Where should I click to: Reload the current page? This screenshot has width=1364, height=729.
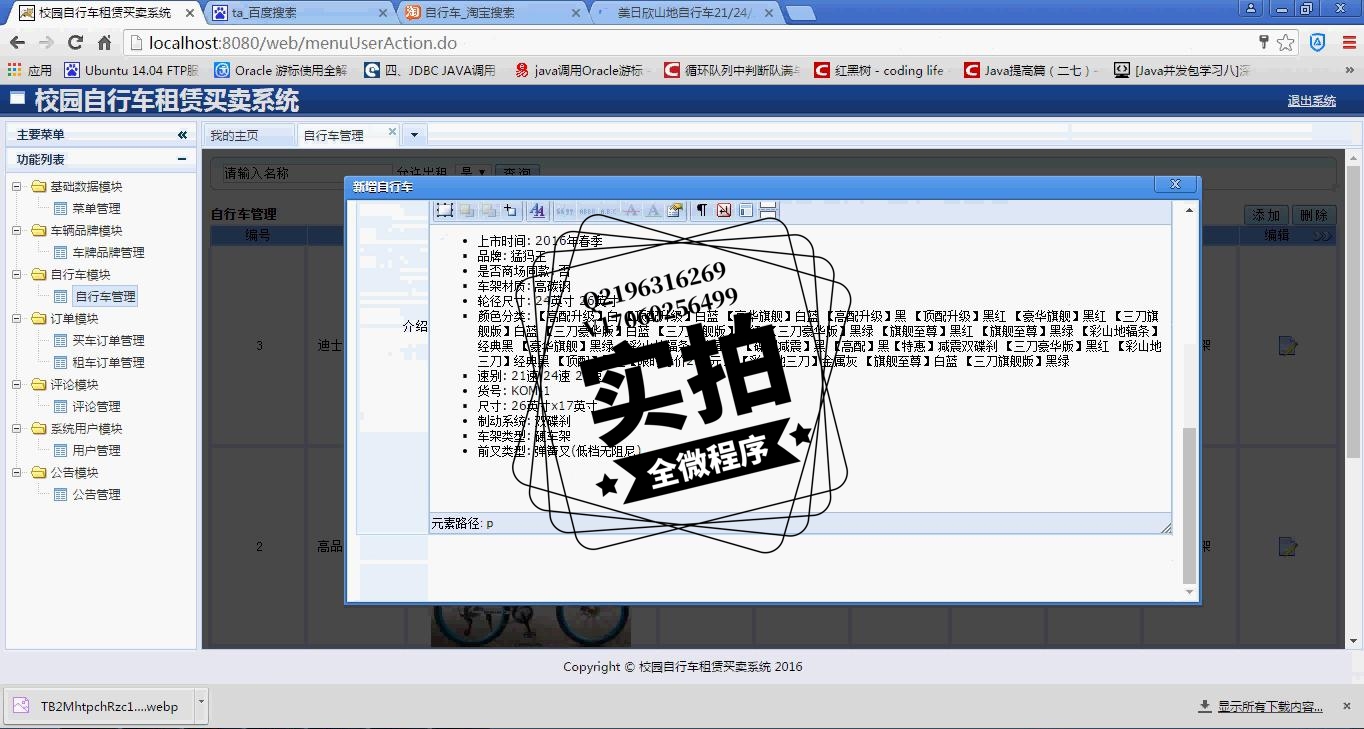(x=75, y=43)
